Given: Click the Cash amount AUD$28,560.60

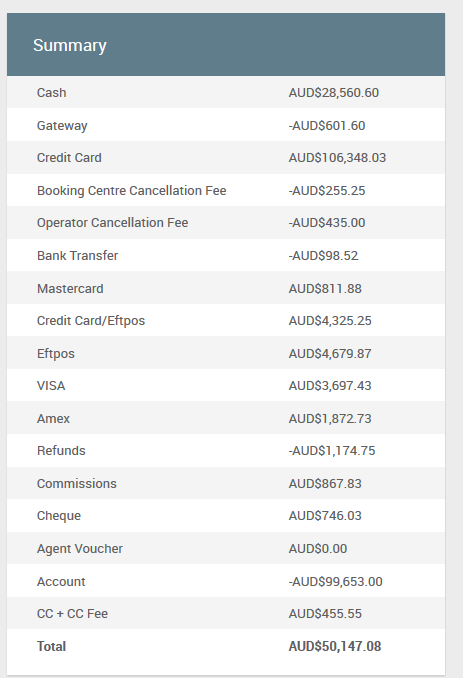Looking at the screenshot, I should 334,93.
